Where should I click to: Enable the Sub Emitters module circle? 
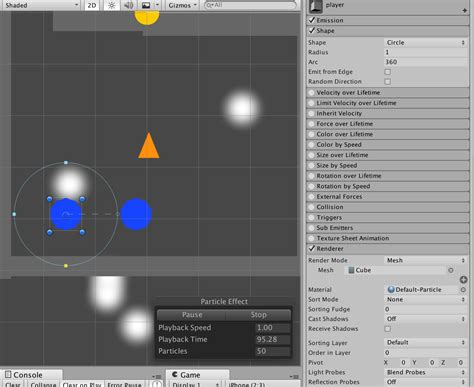pos(312,228)
